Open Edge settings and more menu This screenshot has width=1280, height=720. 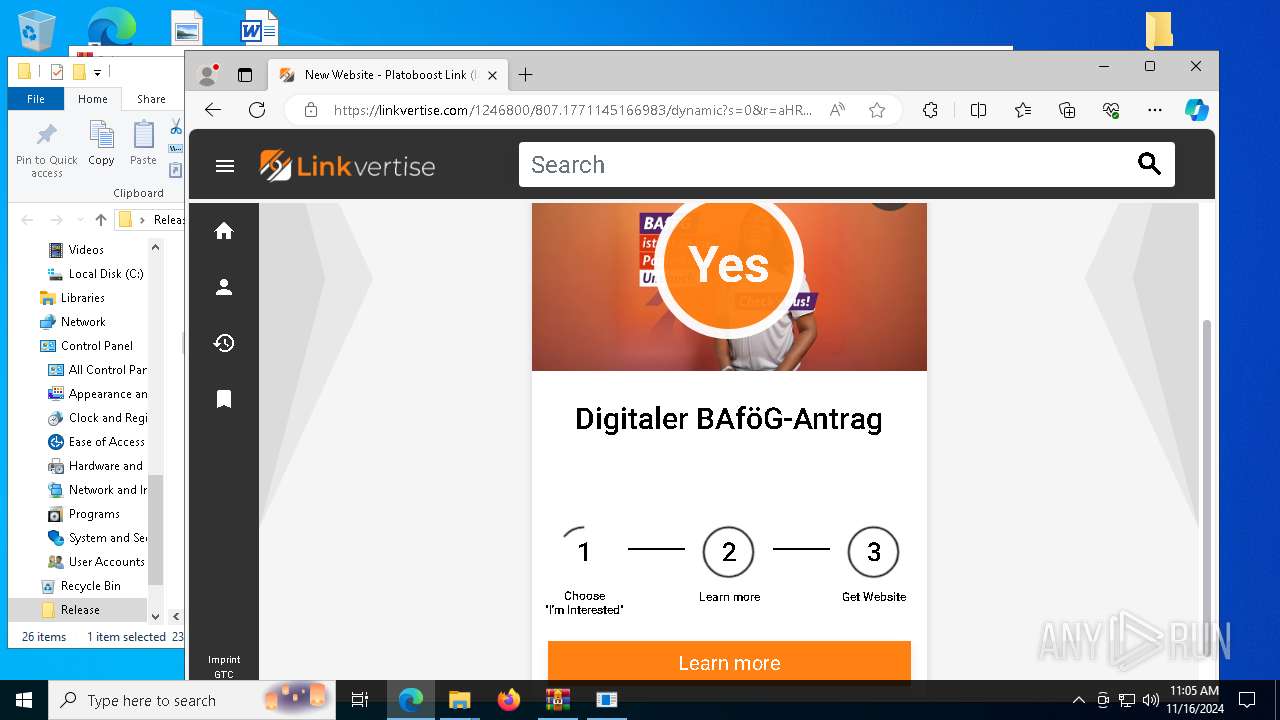1155,110
